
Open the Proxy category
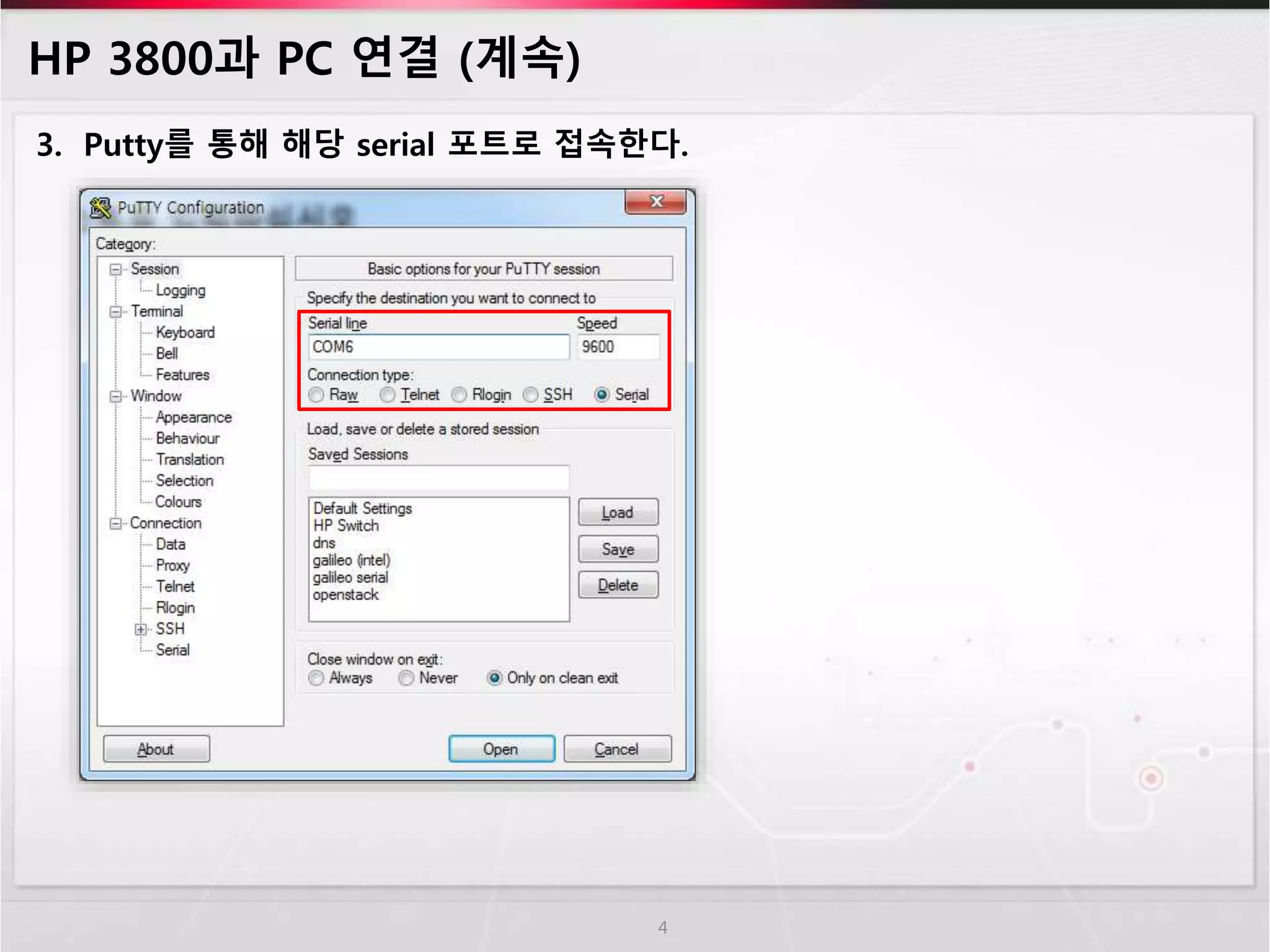tap(172, 565)
